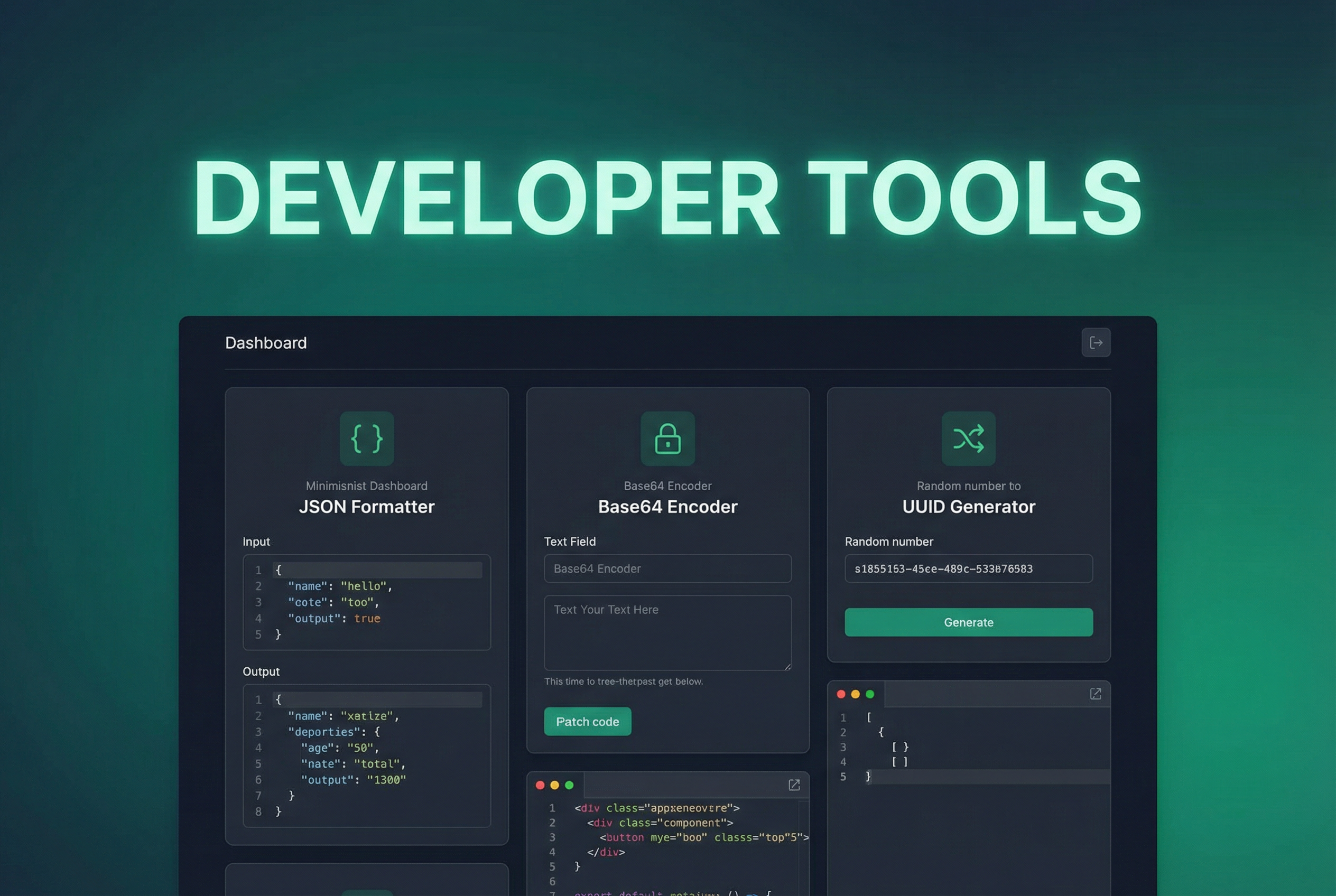Click the Base64 Encoder padlock icon
This screenshot has width=1336, height=896.
click(x=667, y=438)
